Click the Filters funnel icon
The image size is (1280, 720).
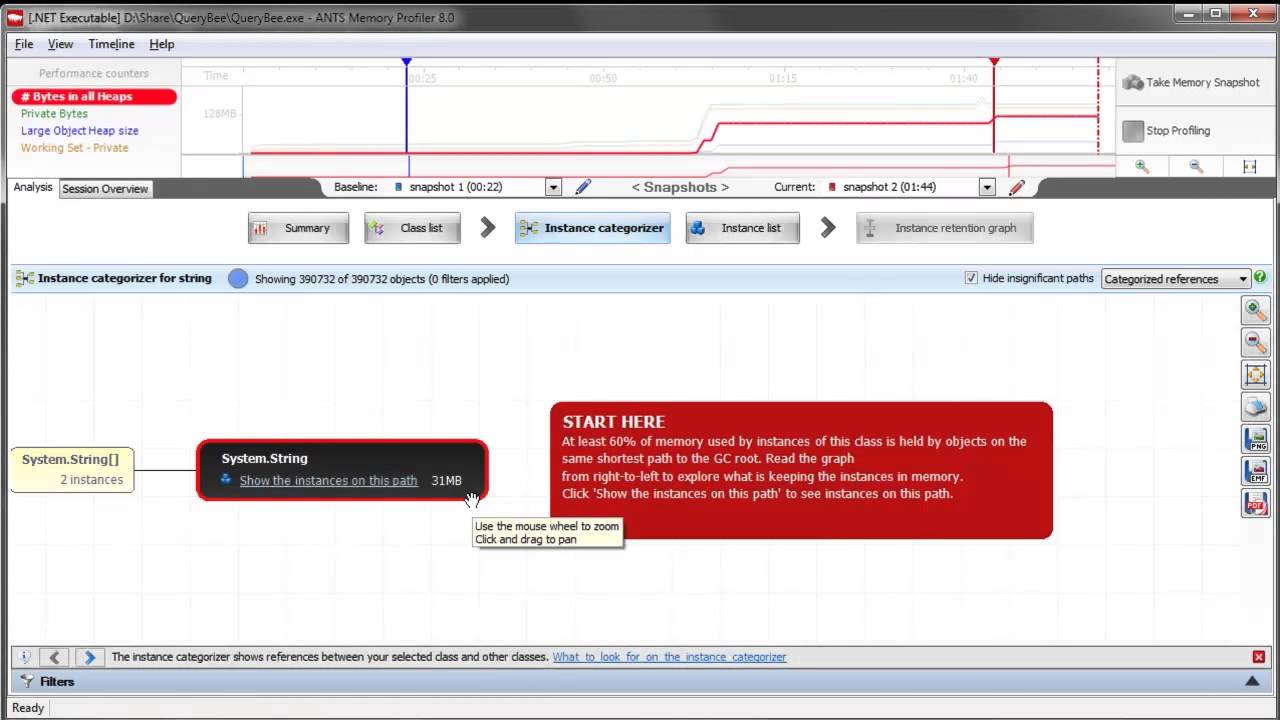[27, 682]
